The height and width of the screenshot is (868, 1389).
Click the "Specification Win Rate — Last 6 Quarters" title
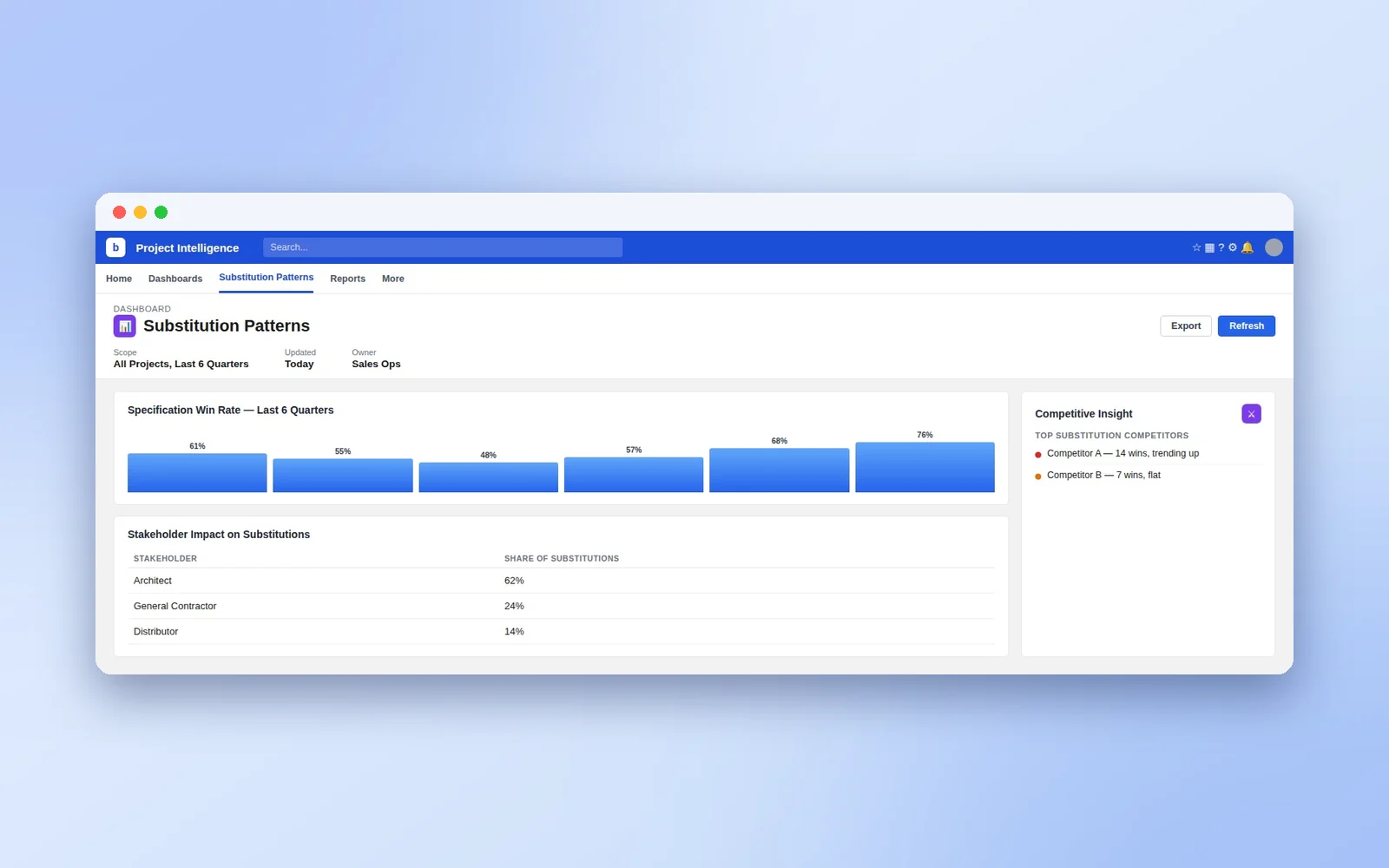click(230, 411)
